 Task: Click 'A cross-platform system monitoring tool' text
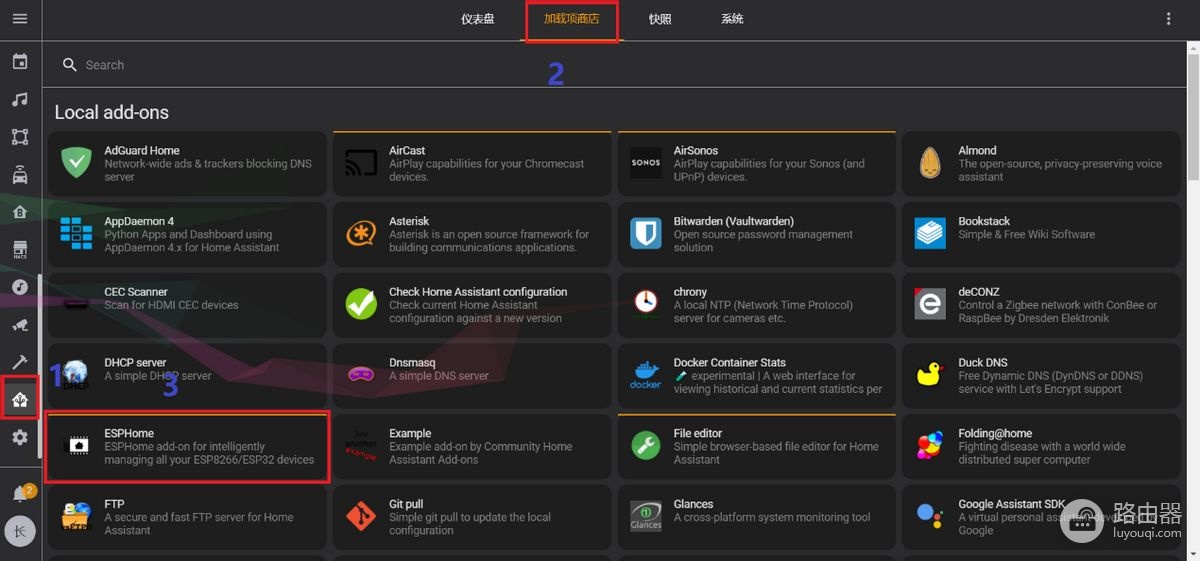click(772, 518)
